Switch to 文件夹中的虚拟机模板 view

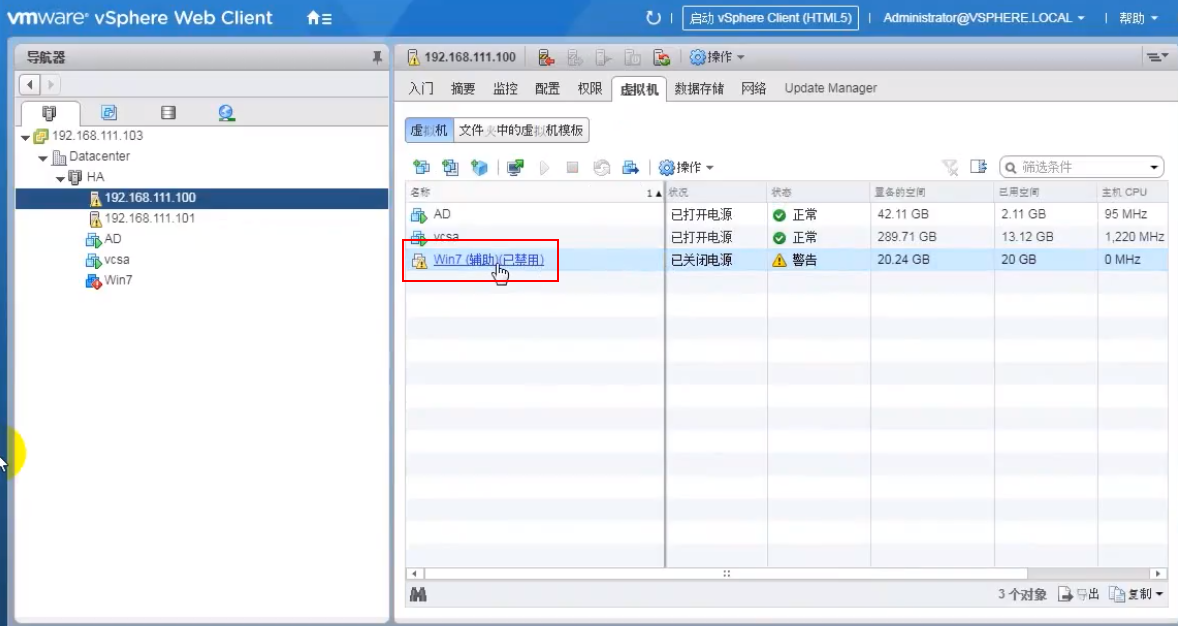(521, 130)
